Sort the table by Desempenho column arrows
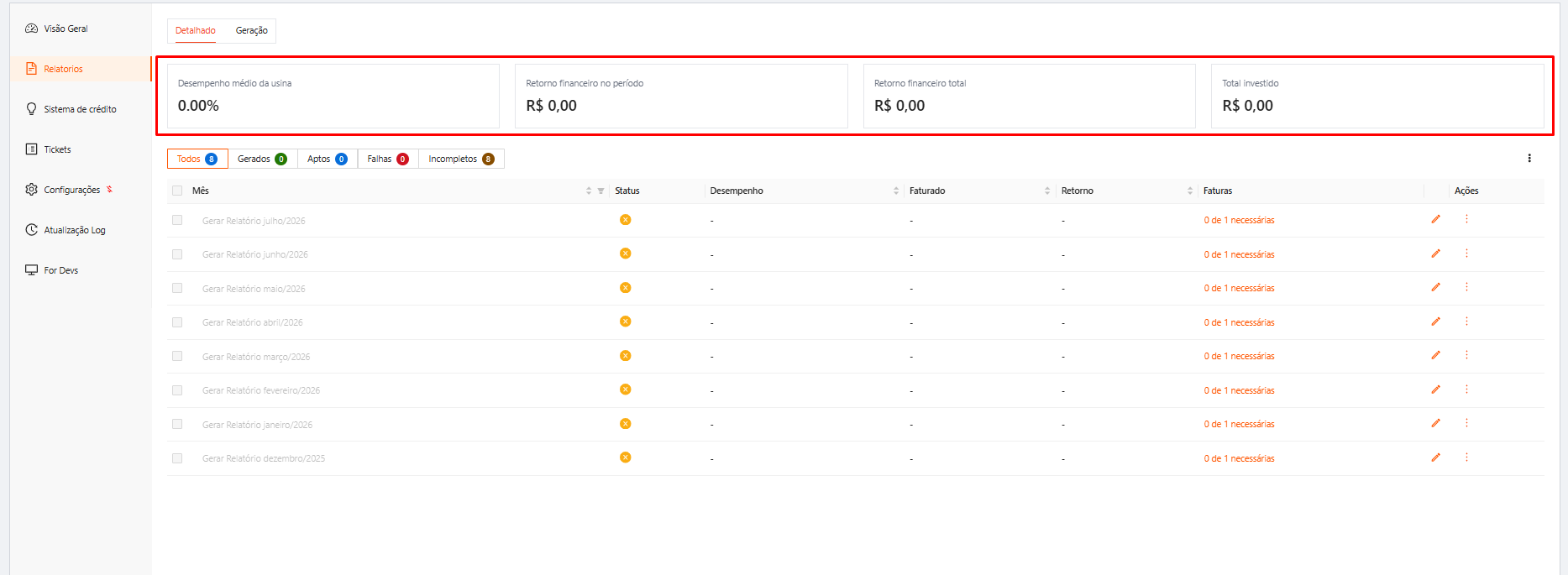Image resolution: width=1568 pixels, height=575 pixels. (x=896, y=191)
